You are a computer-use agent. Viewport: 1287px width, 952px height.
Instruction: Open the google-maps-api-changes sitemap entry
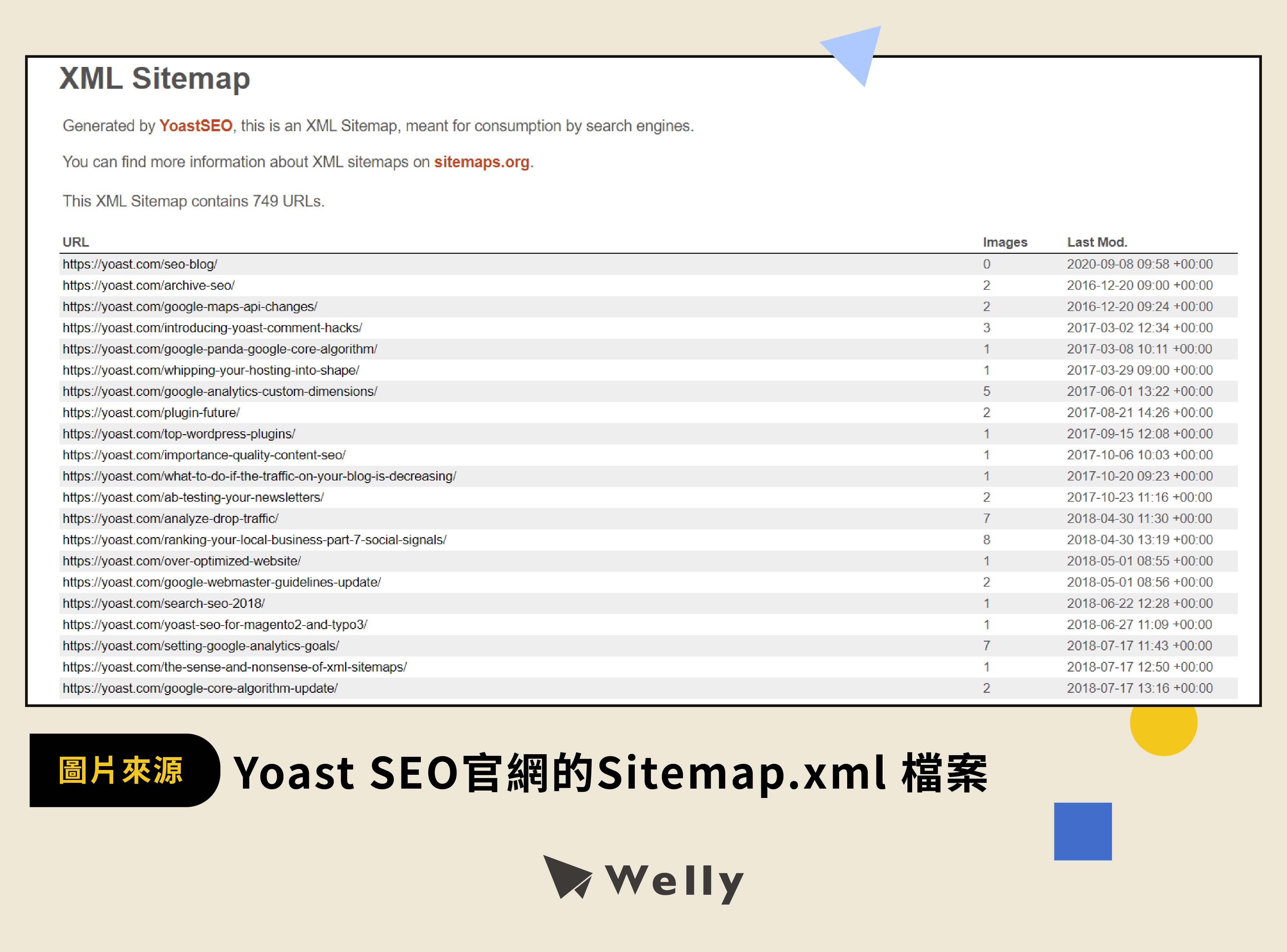click(190, 307)
